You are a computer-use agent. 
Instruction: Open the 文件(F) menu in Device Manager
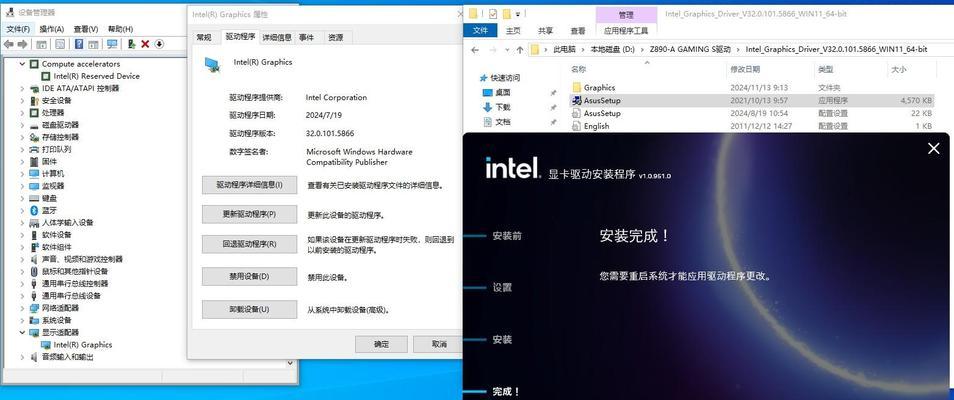[18, 29]
